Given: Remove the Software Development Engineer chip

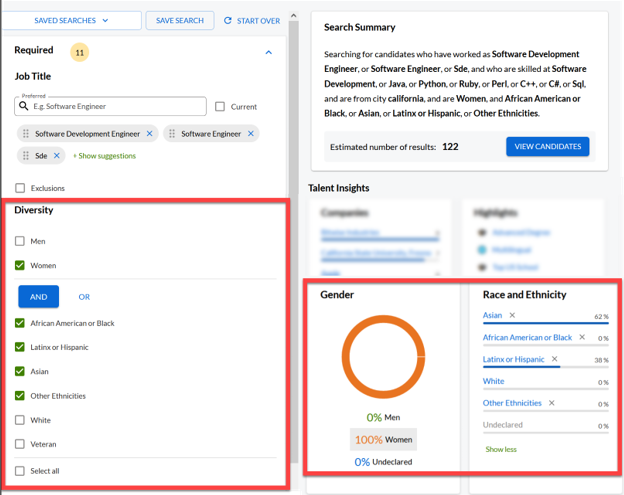Looking at the screenshot, I should [150, 134].
